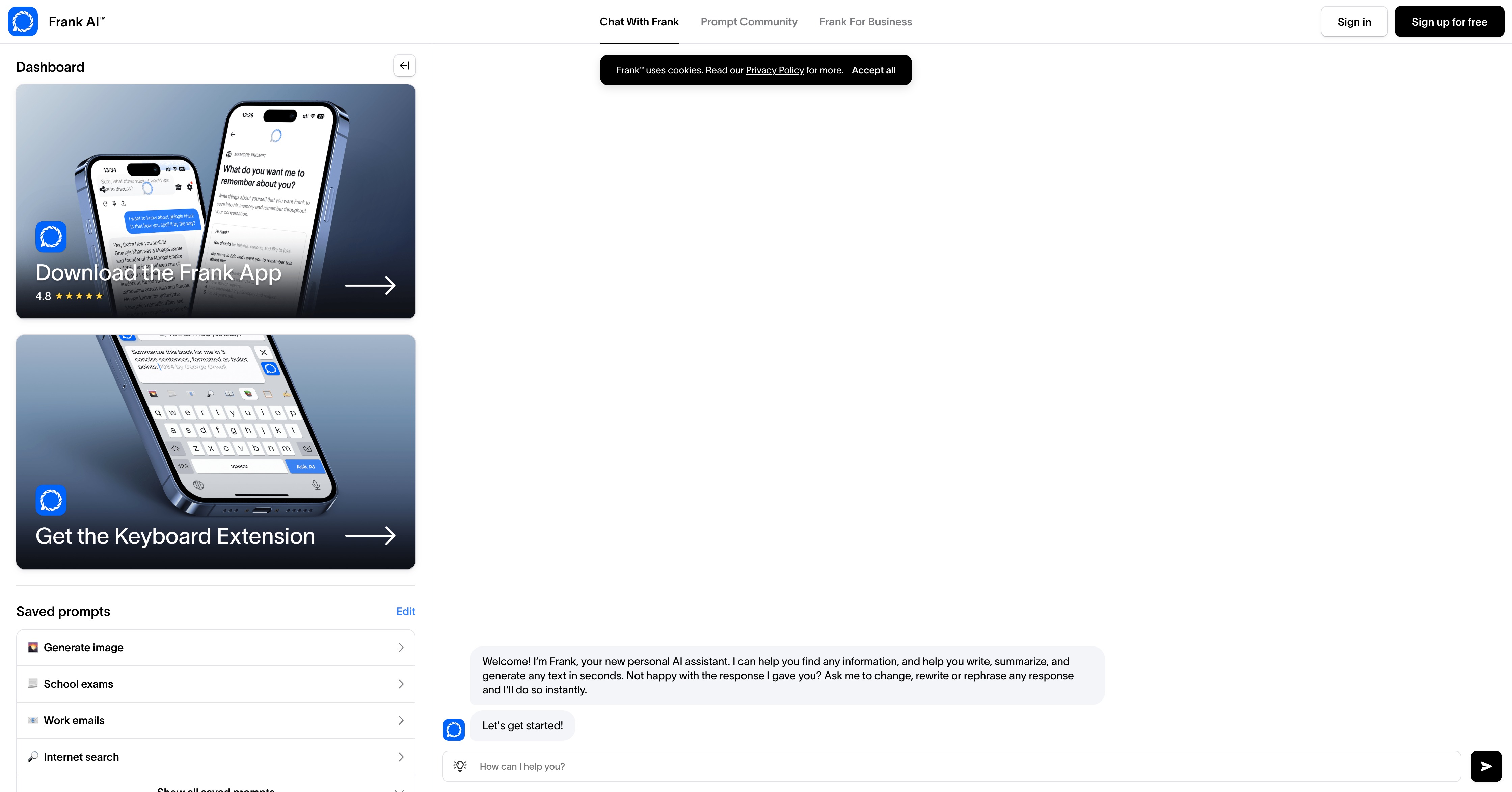1512x792 pixels.
Task: Open the Chat With Frank tab
Action: coord(639,22)
